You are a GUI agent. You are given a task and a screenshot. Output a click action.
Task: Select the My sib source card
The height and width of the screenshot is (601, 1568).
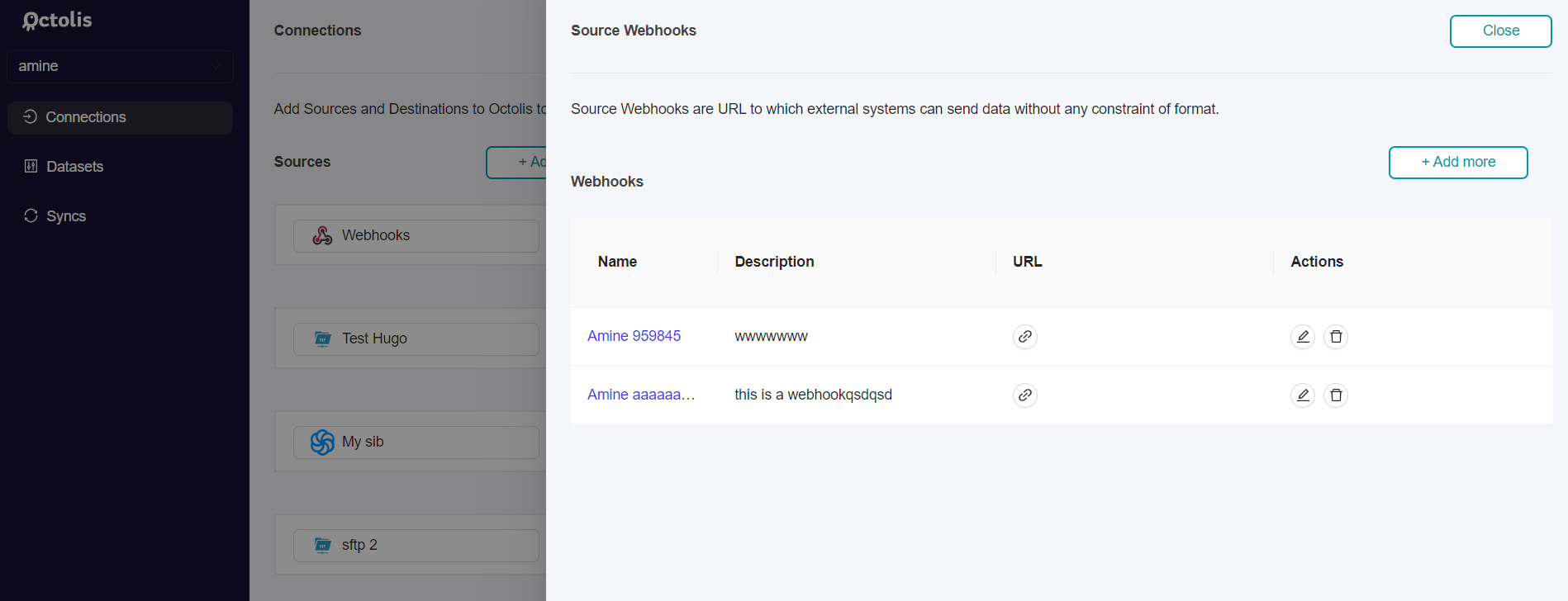point(416,442)
